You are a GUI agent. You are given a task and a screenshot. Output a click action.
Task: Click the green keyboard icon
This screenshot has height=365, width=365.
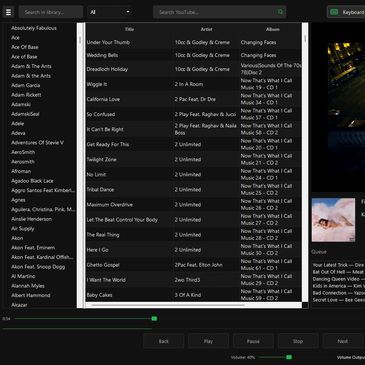click(334, 12)
